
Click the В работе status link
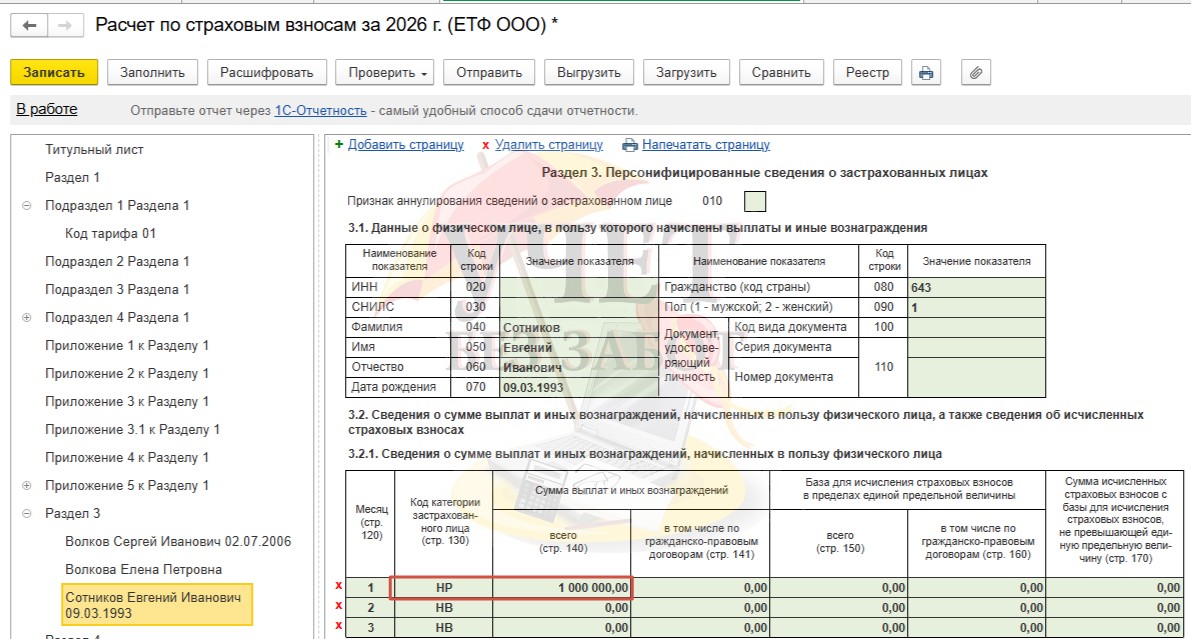47,109
